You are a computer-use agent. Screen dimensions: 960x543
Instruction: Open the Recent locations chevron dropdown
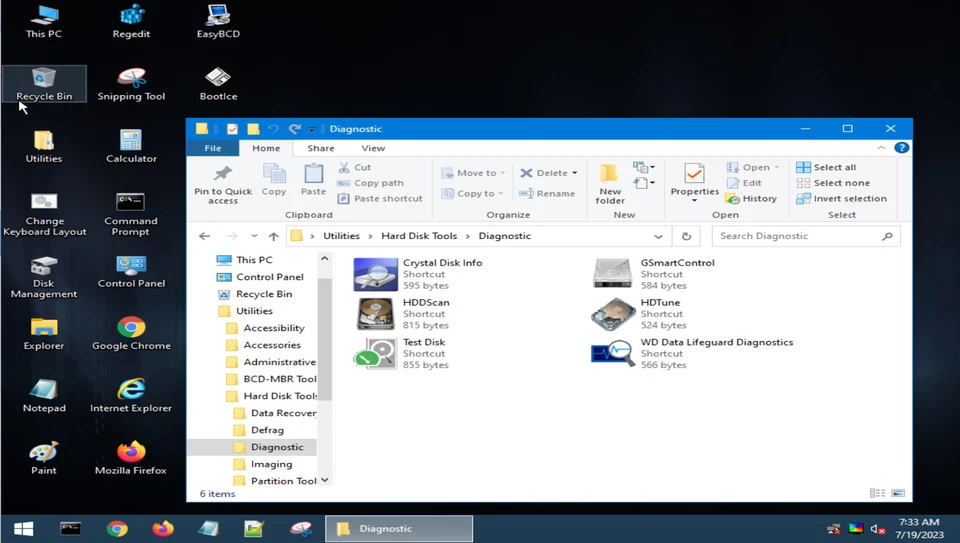coord(254,237)
